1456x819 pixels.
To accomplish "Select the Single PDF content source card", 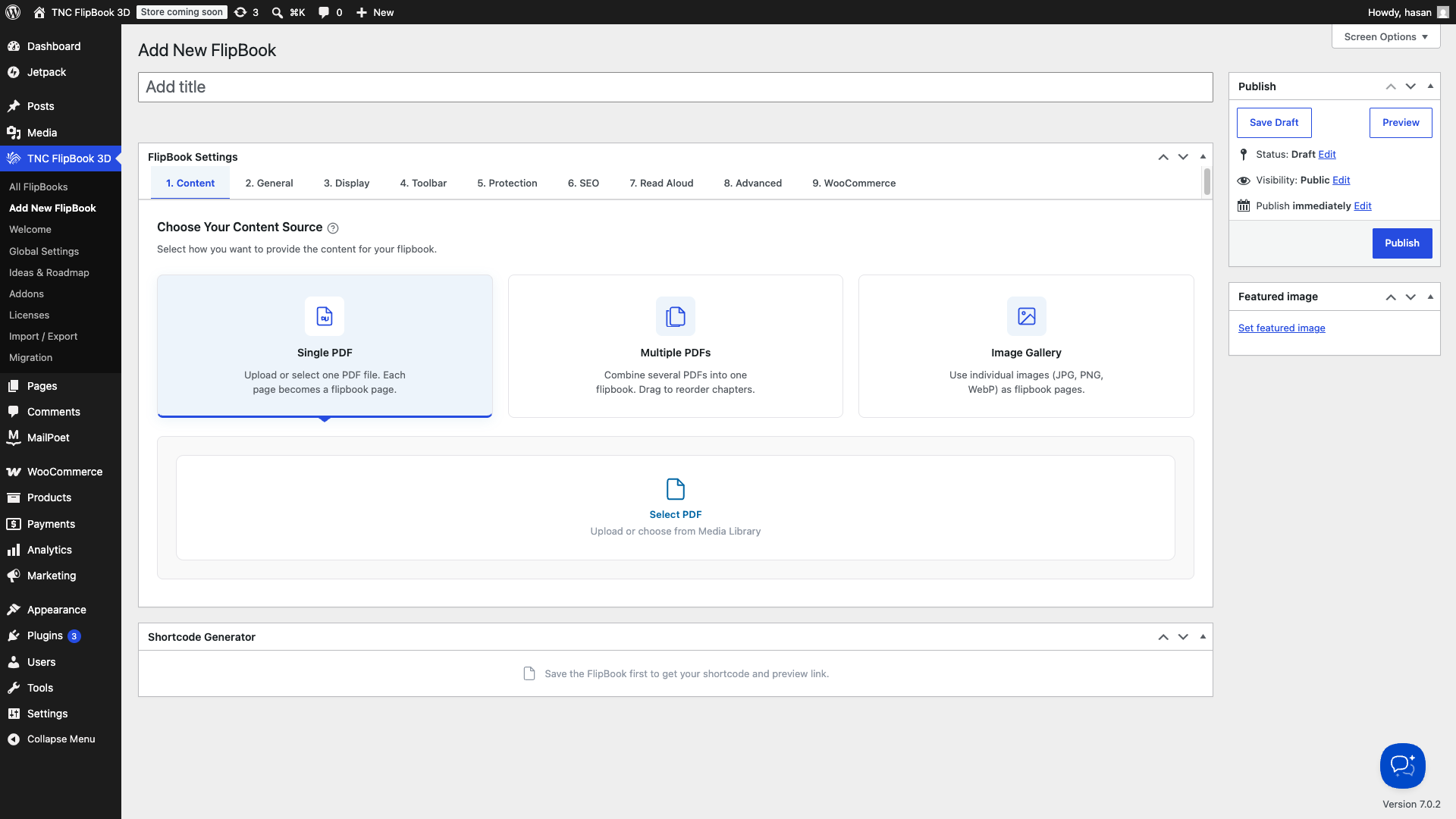I will coord(325,346).
